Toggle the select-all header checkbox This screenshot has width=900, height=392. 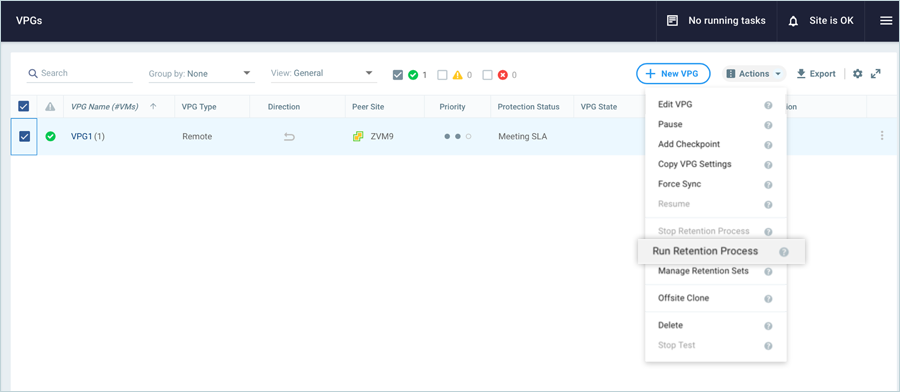coord(24,106)
